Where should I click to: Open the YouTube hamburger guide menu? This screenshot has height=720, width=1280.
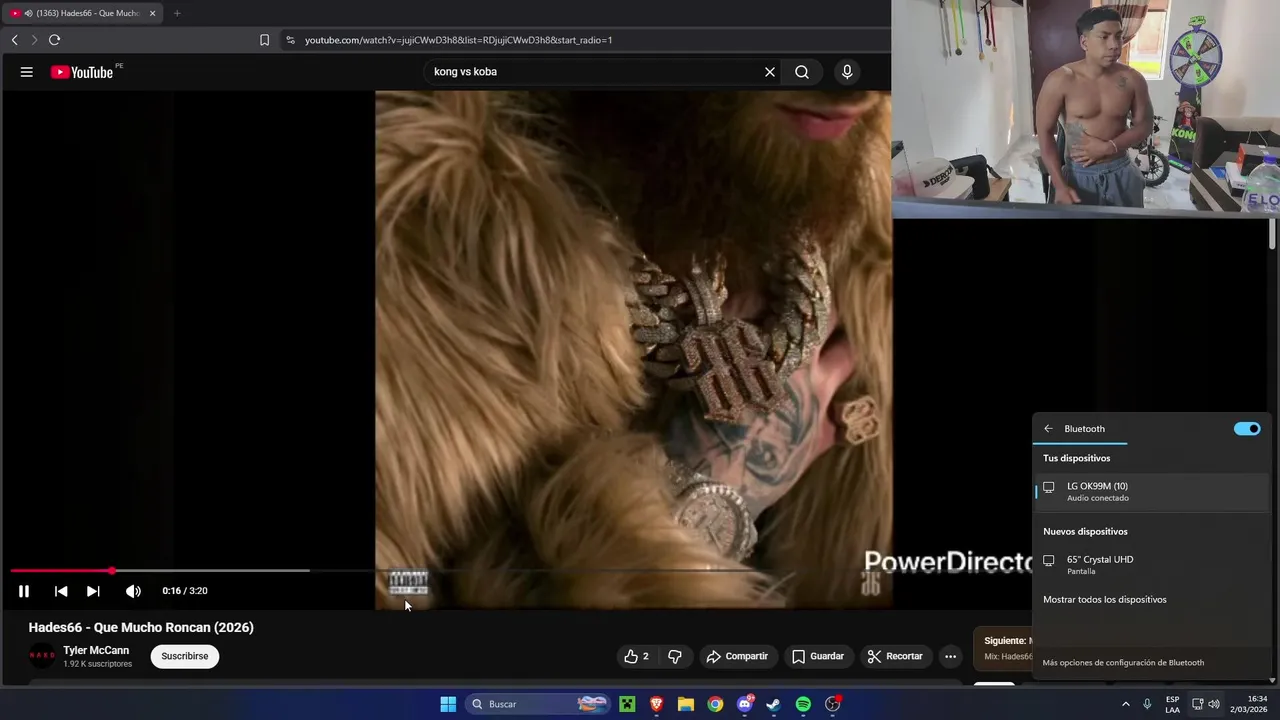point(27,72)
